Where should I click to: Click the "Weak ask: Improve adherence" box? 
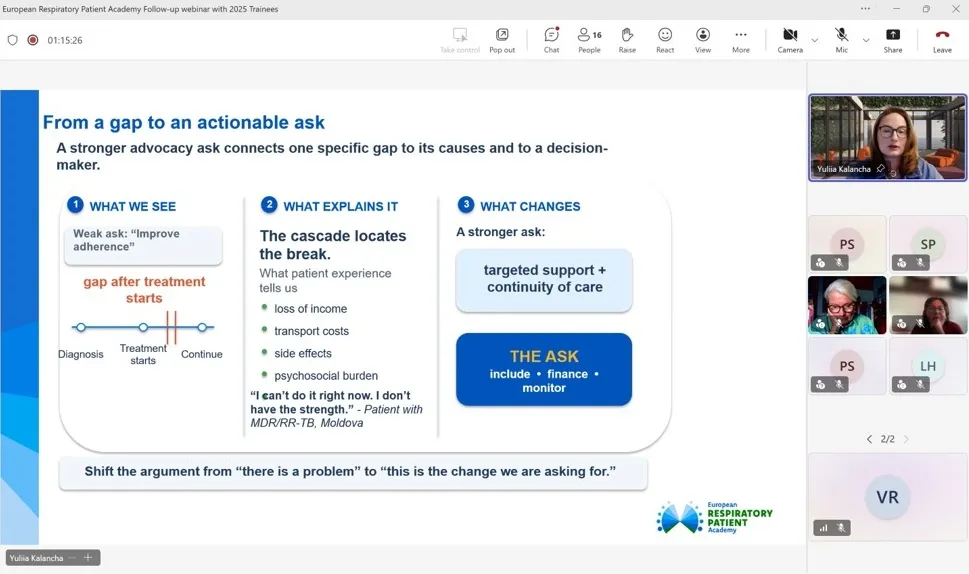pyautogui.click(x=143, y=244)
